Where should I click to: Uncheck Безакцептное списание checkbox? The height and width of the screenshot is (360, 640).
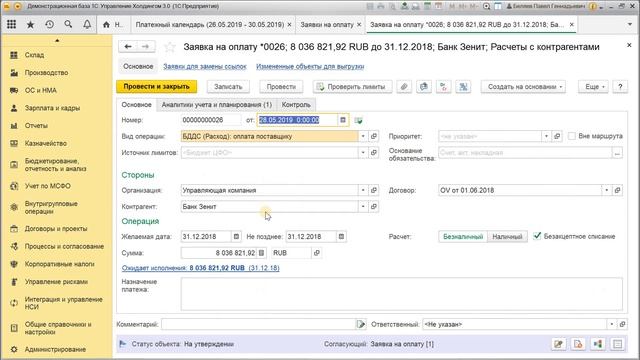coord(537,236)
